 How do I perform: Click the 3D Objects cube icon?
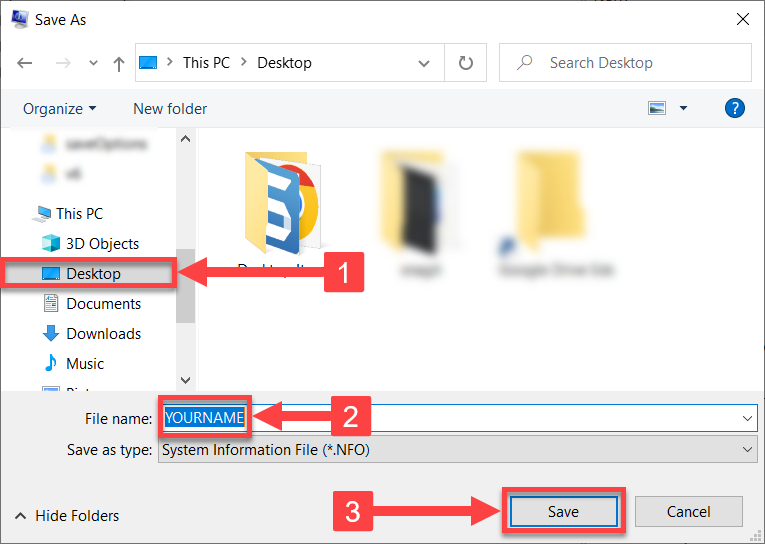[51, 243]
